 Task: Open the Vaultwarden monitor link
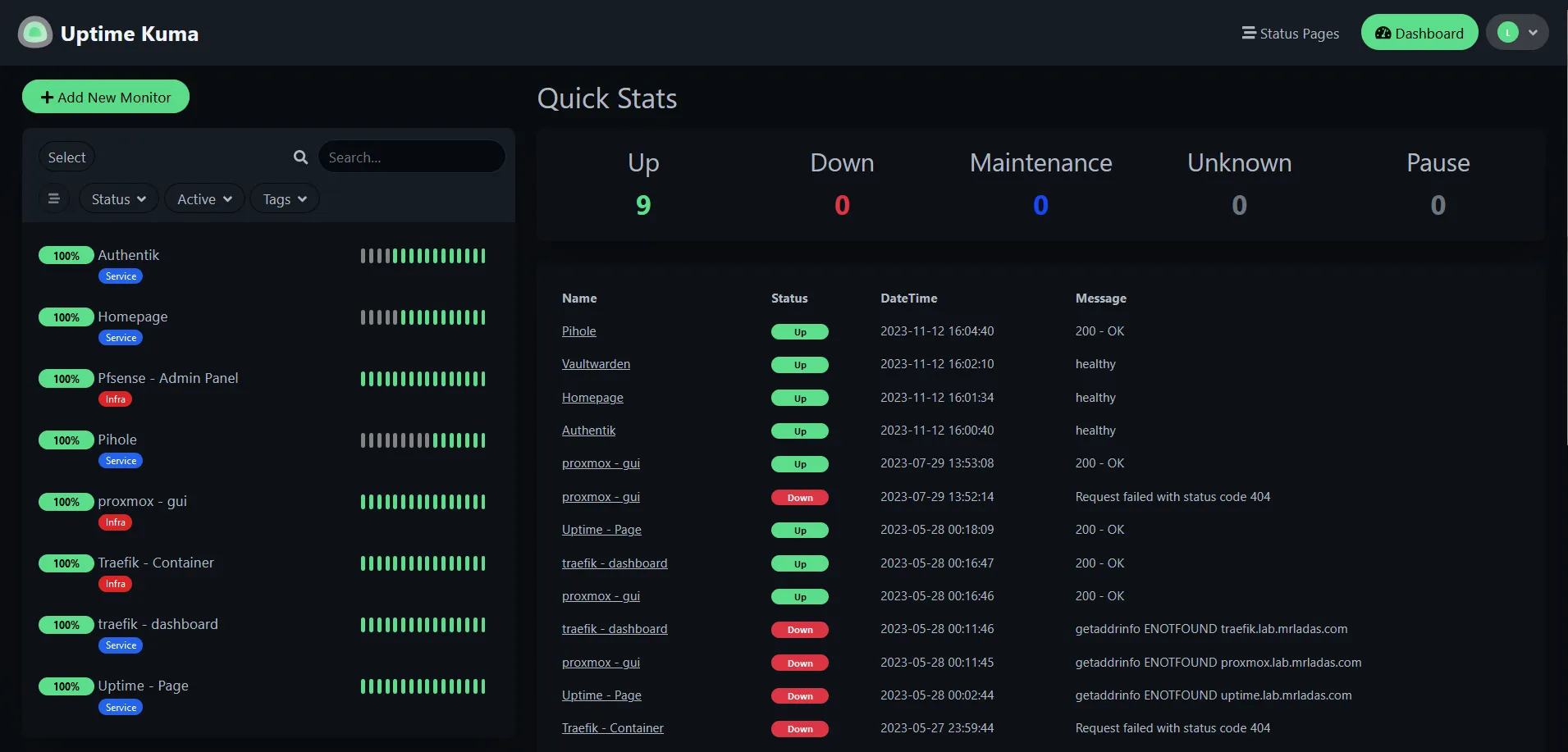coord(596,364)
